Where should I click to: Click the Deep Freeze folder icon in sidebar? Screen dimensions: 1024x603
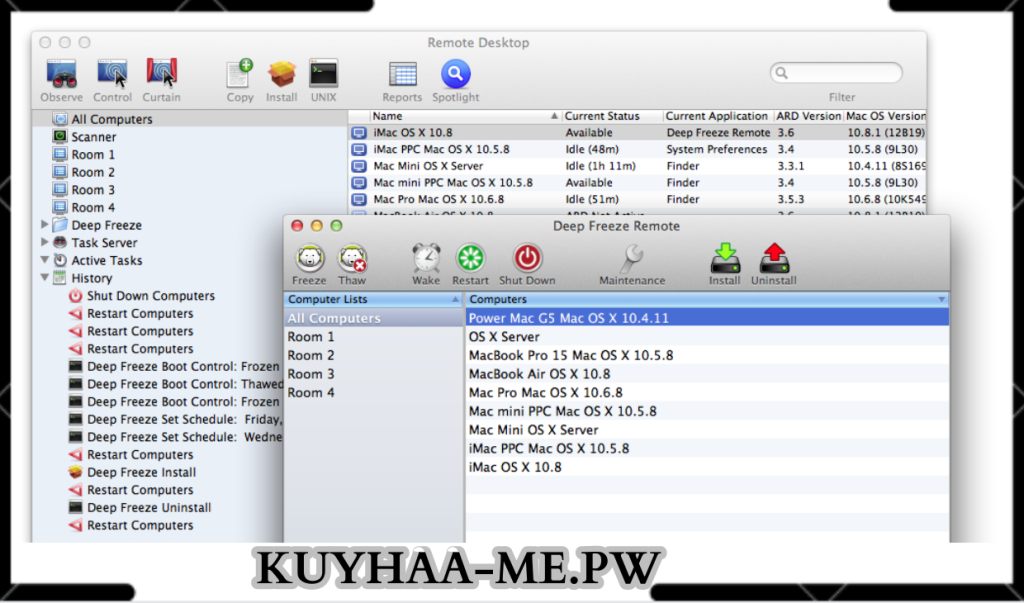click(x=60, y=225)
